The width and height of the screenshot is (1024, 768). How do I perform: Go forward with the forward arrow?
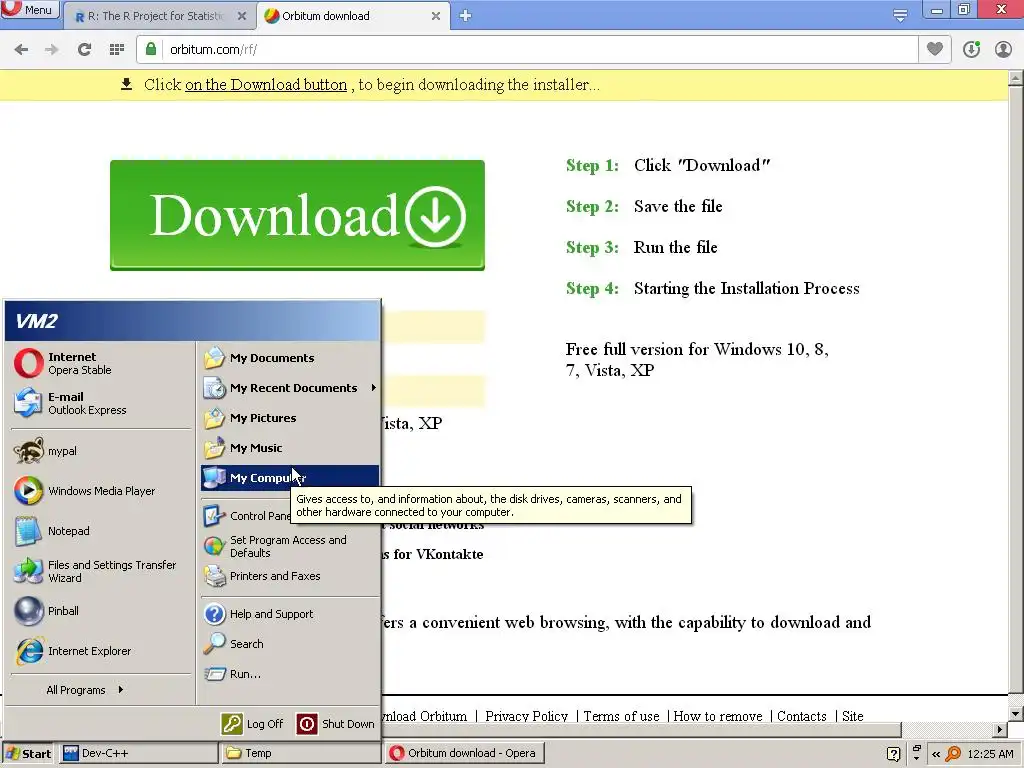click(x=52, y=50)
